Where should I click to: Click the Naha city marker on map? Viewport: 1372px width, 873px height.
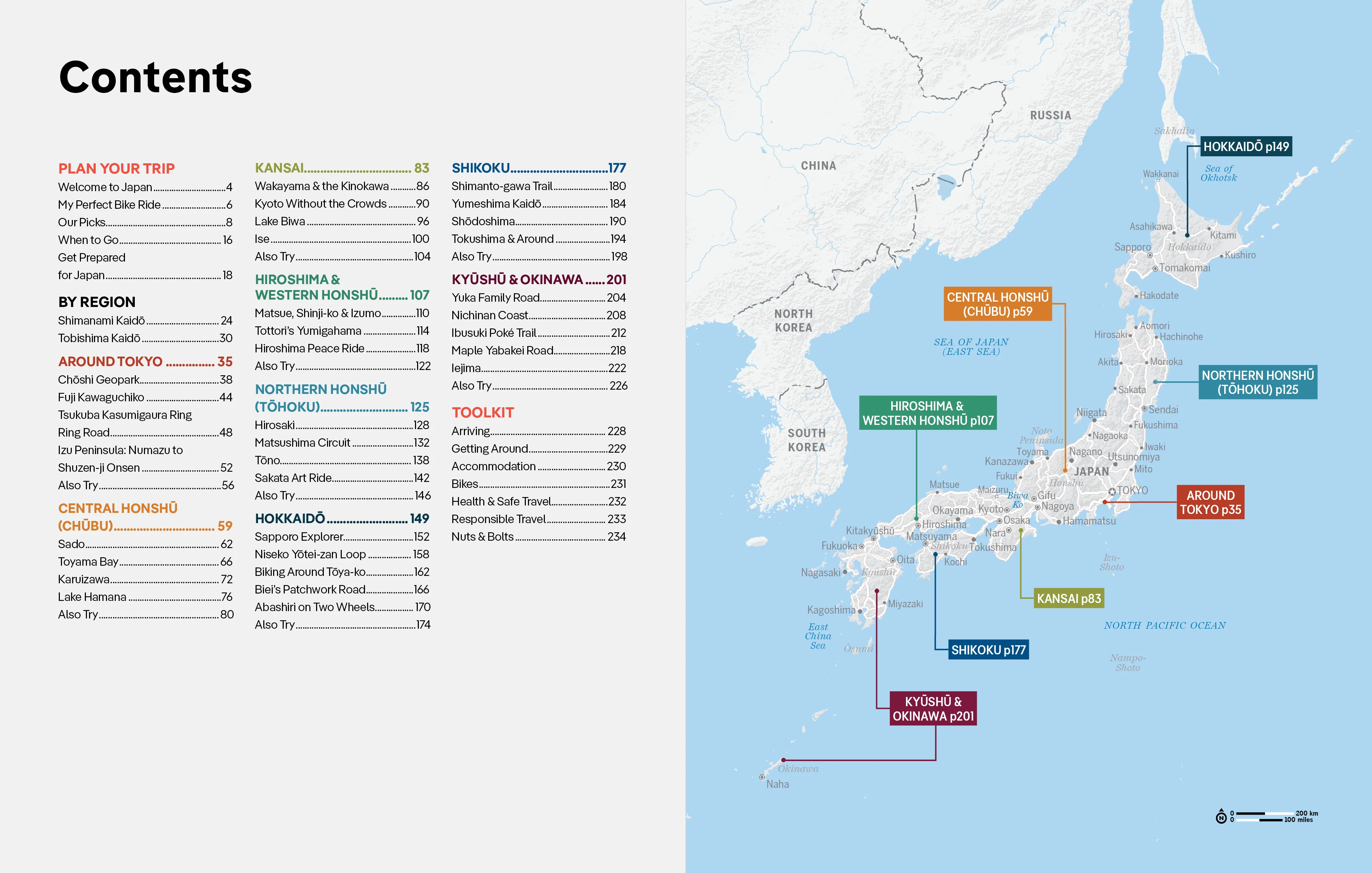[x=762, y=777]
